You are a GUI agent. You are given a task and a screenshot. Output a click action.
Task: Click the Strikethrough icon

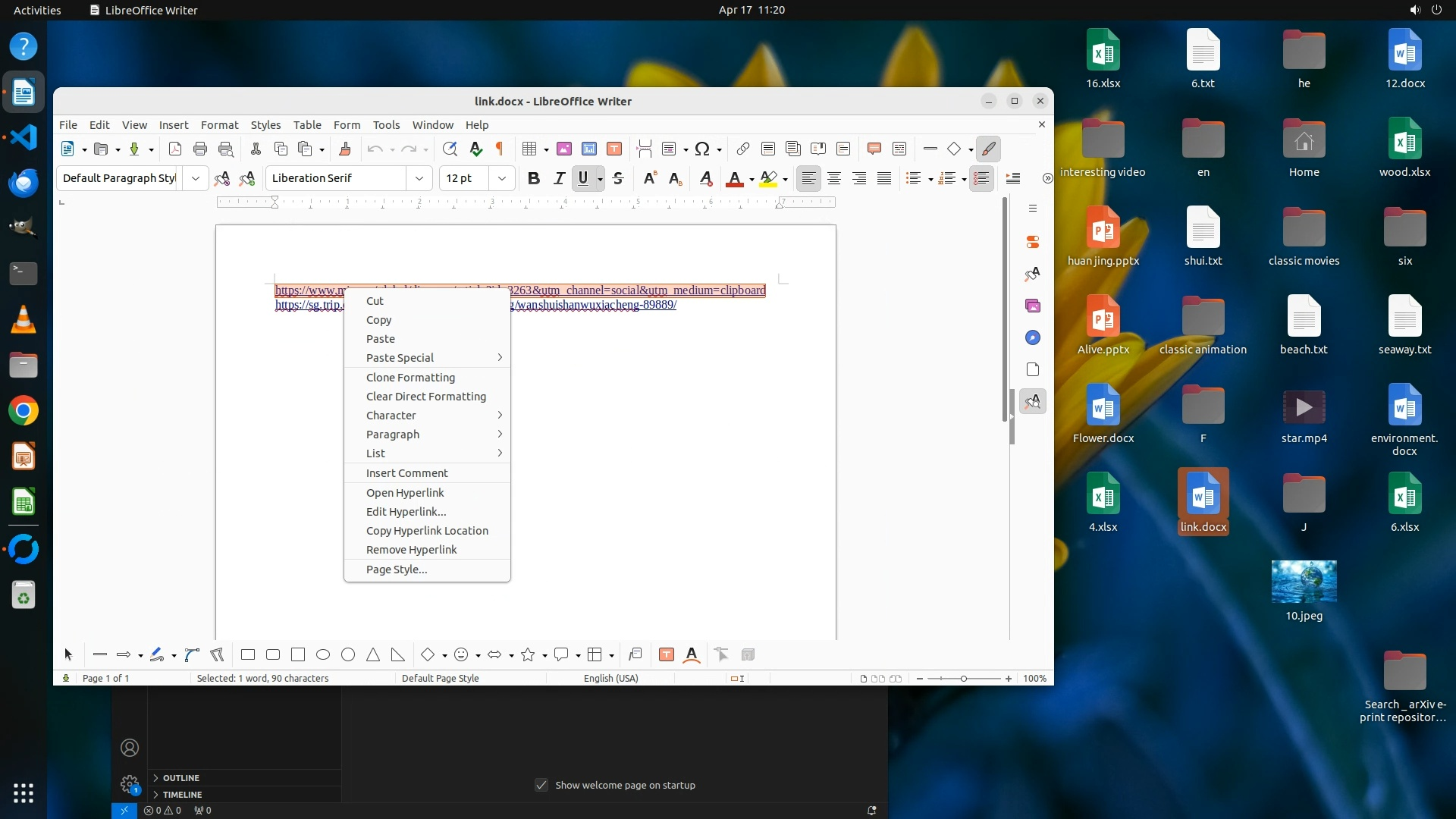(618, 178)
